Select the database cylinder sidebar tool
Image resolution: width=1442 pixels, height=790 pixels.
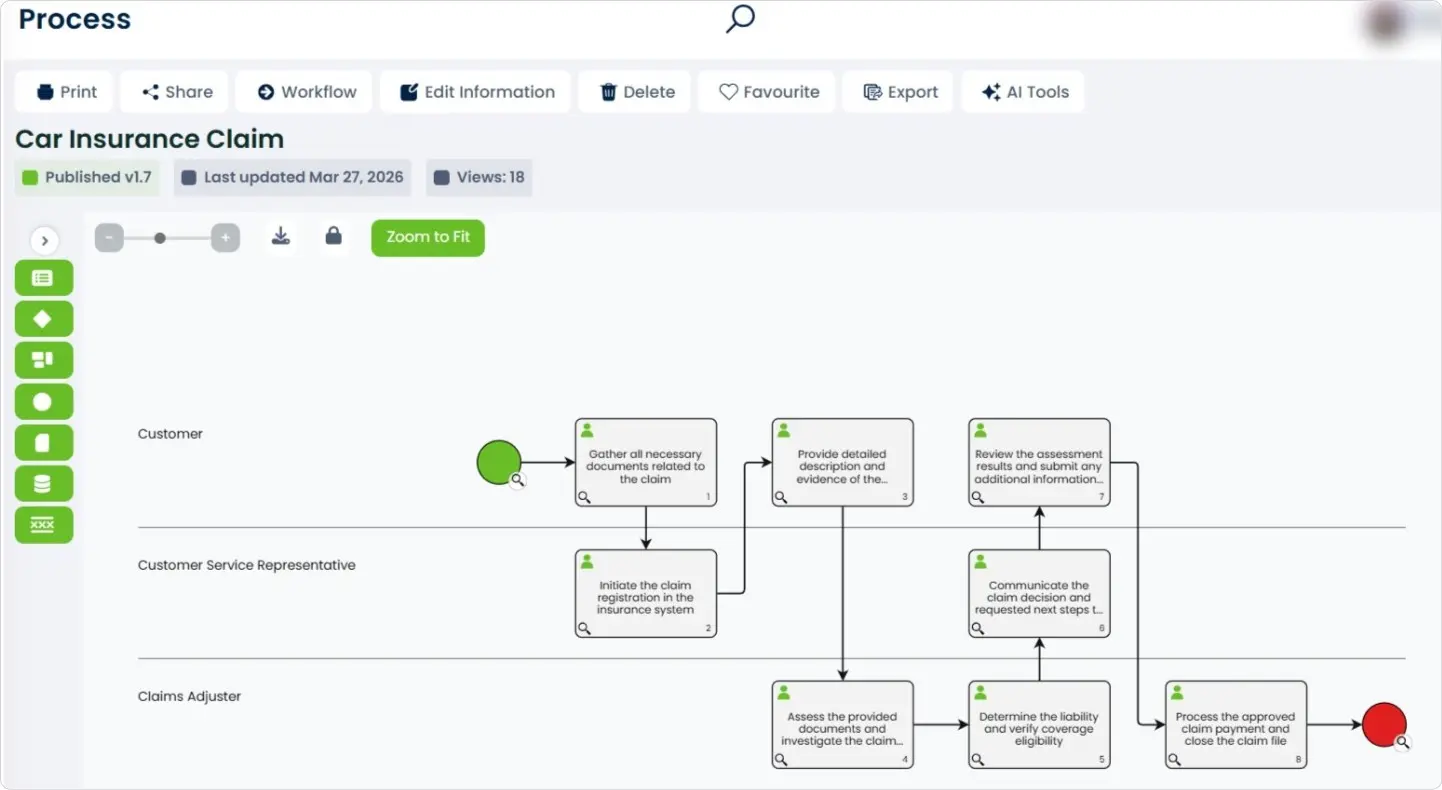pos(43,484)
